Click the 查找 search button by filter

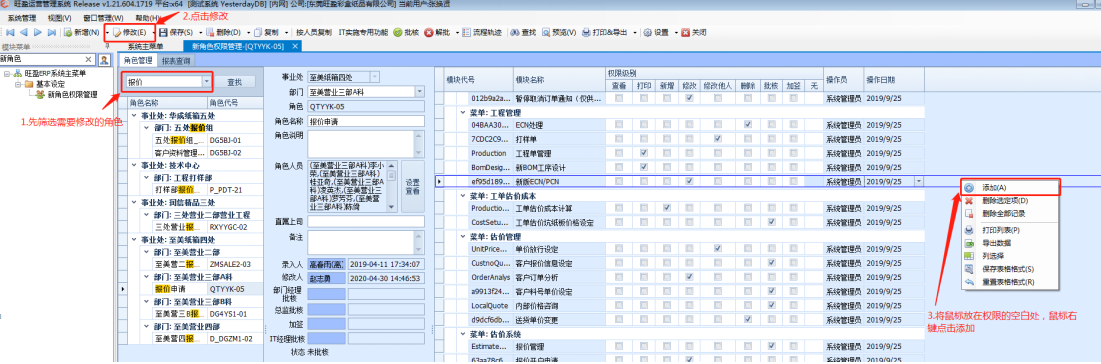pos(235,82)
